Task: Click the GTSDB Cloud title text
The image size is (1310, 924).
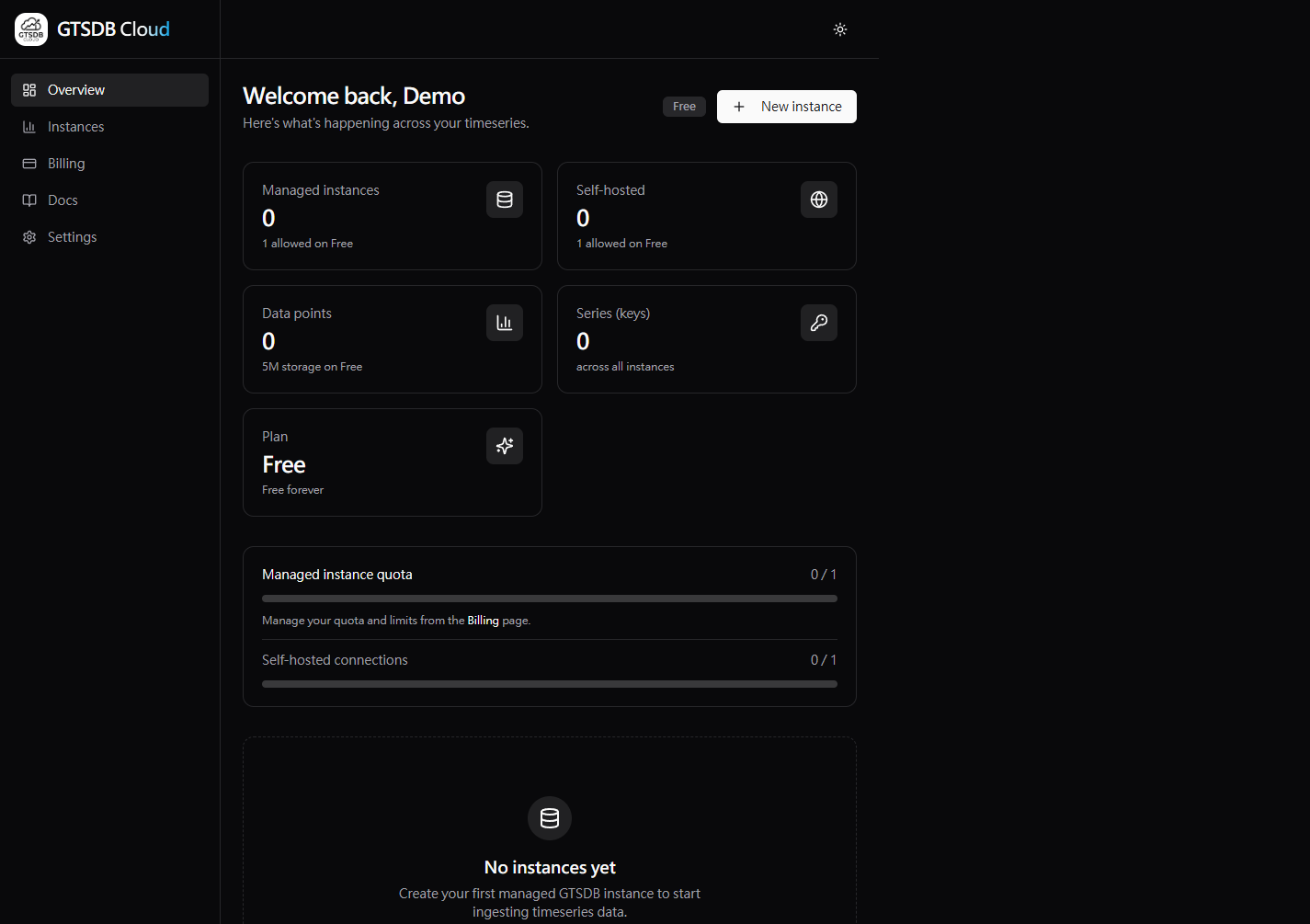Action: pos(113,29)
